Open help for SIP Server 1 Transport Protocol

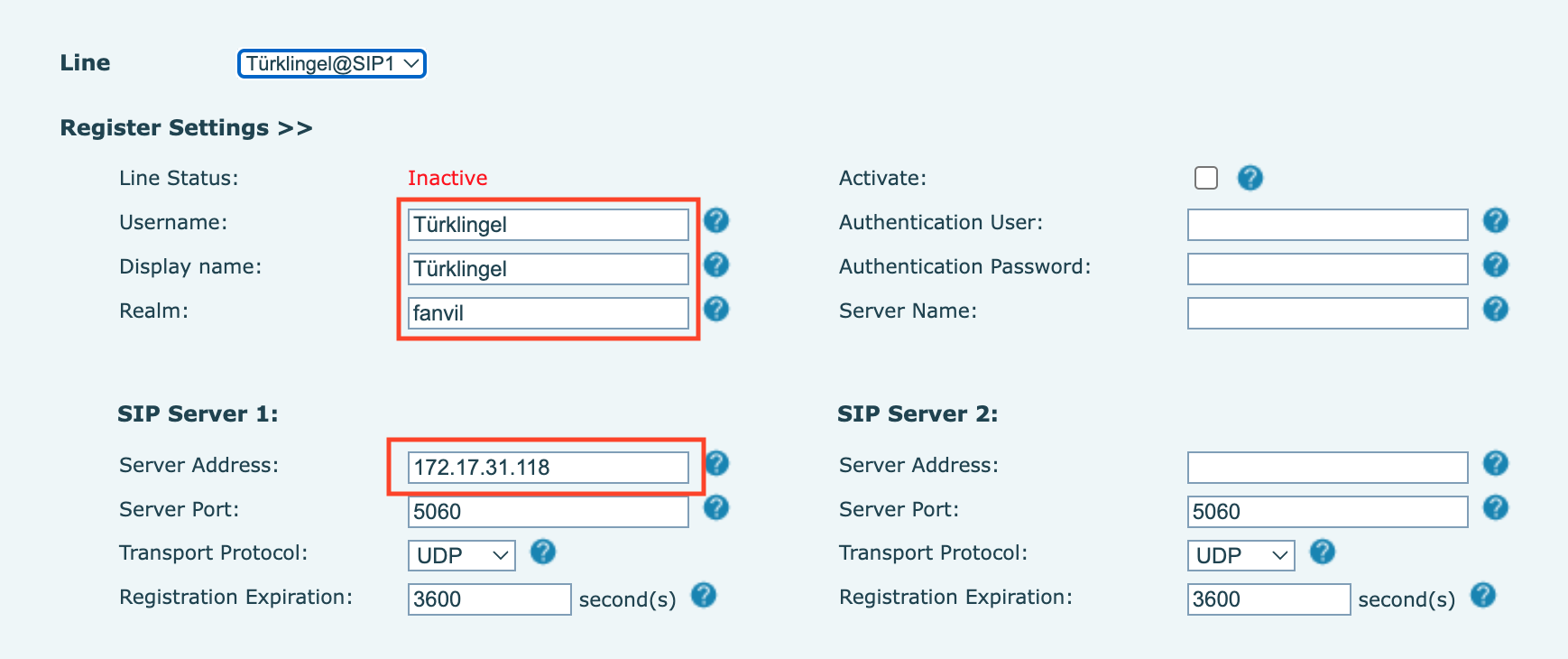pos(542,552)
